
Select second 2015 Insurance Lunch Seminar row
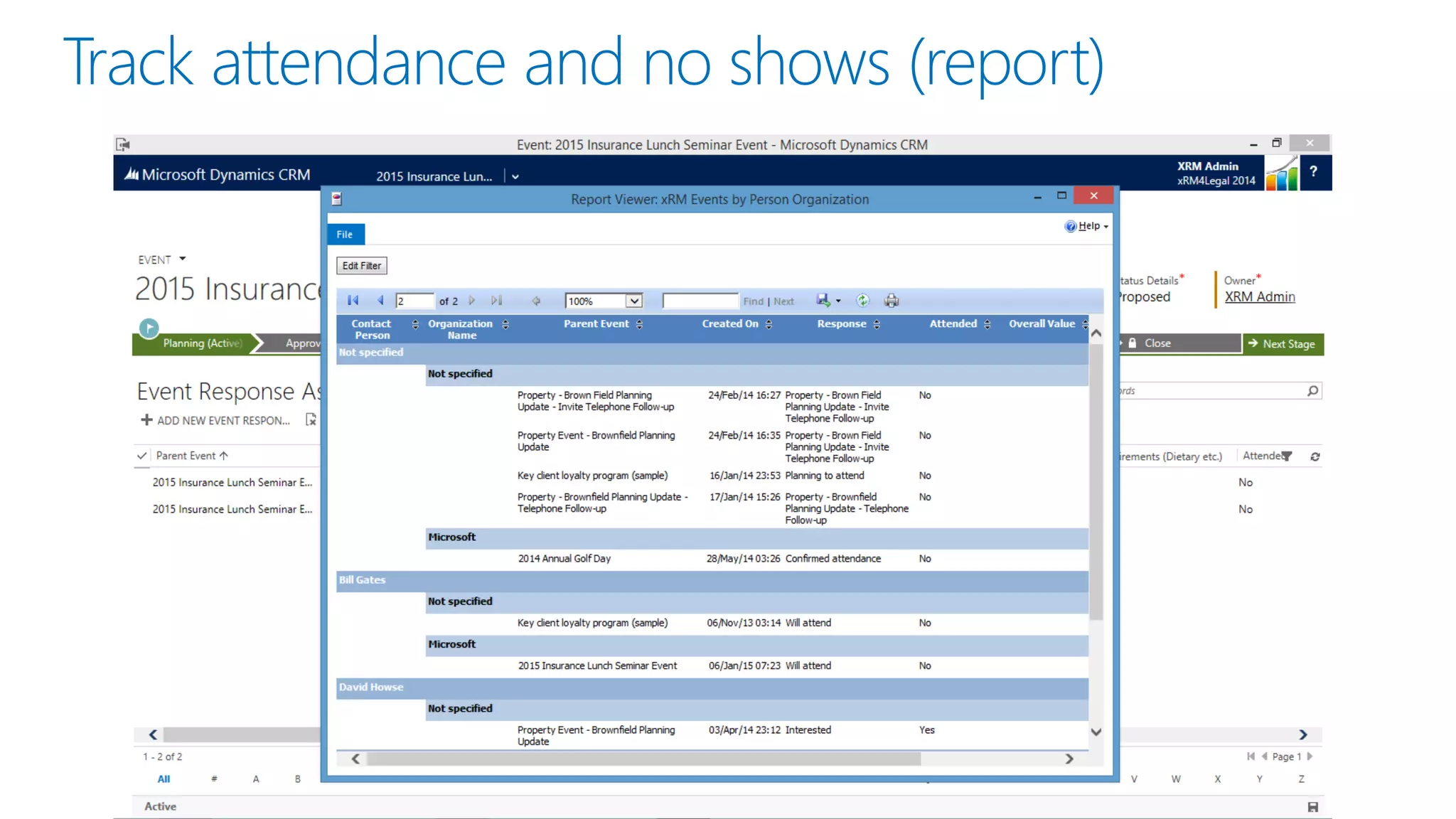pos(232,509)
